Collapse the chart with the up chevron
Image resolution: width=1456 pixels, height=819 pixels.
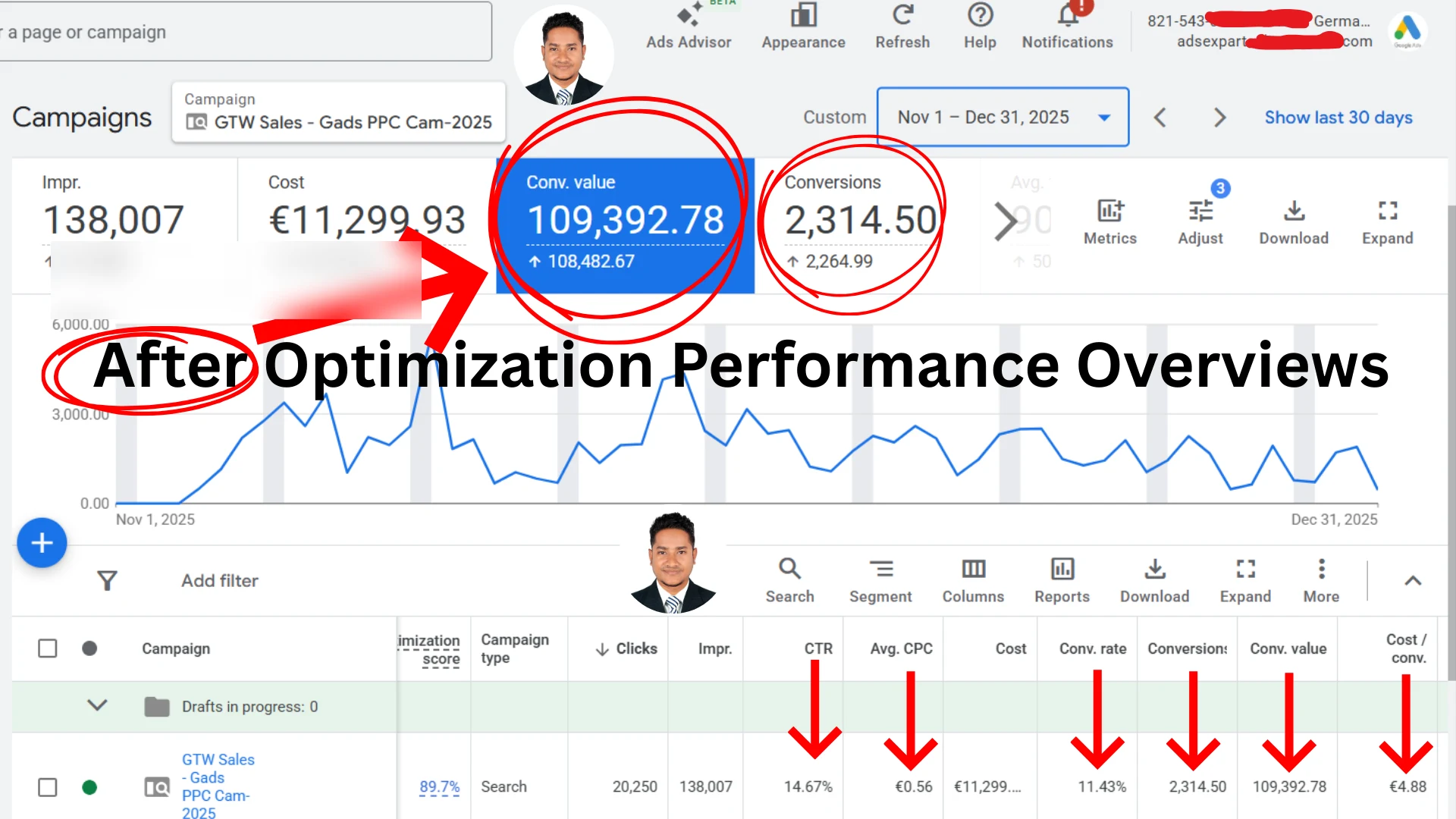pos(1413,581)
